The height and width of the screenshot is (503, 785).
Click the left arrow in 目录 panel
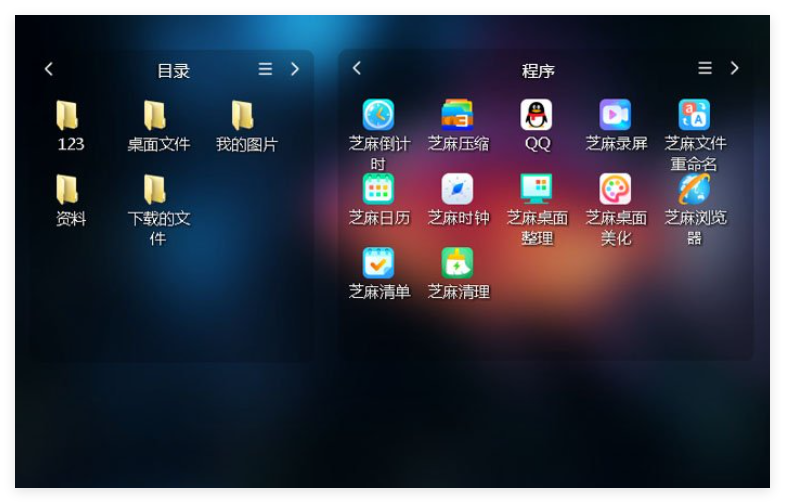click(49, 69)
